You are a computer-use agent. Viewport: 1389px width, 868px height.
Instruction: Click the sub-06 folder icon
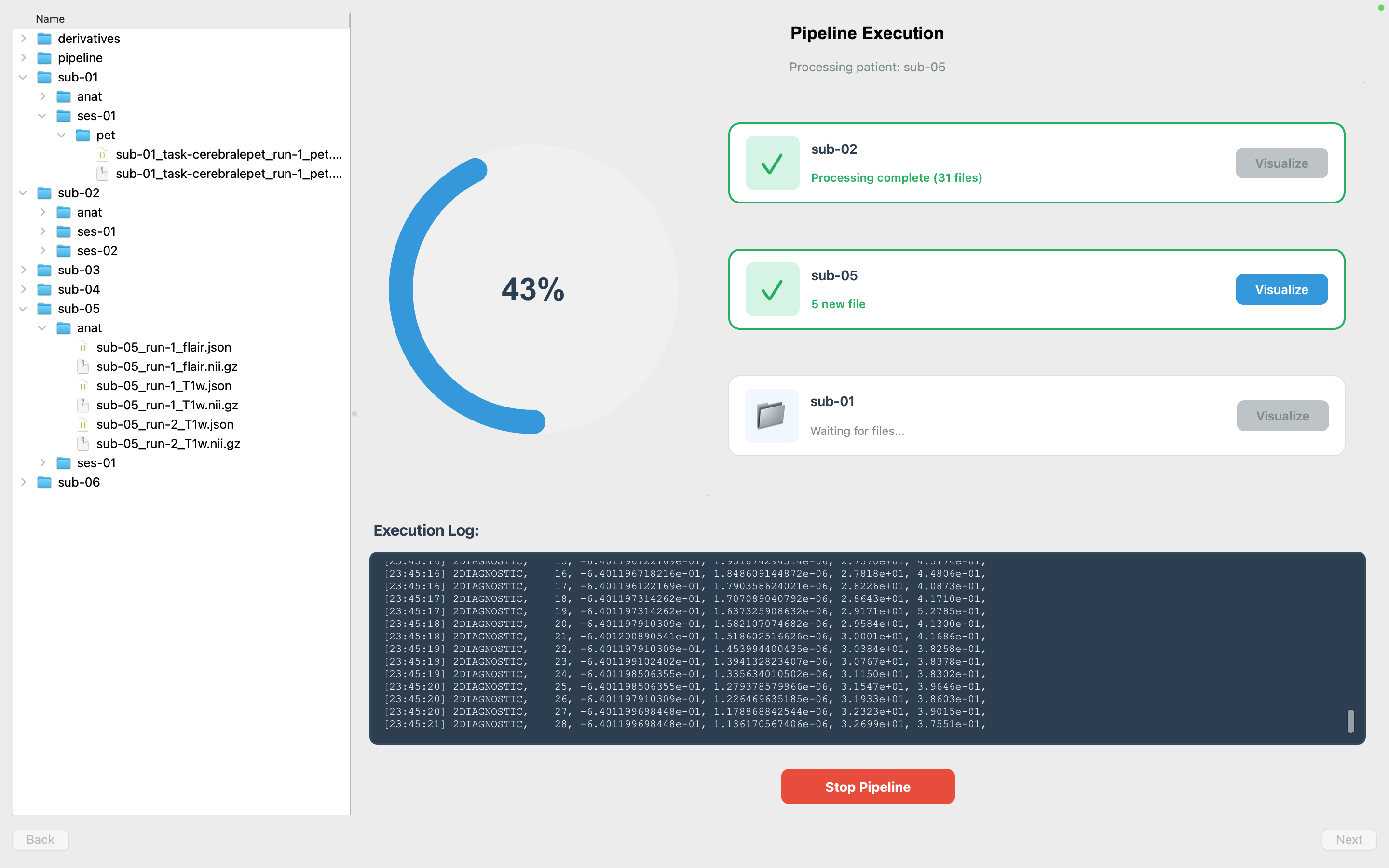tap(44, 482)
